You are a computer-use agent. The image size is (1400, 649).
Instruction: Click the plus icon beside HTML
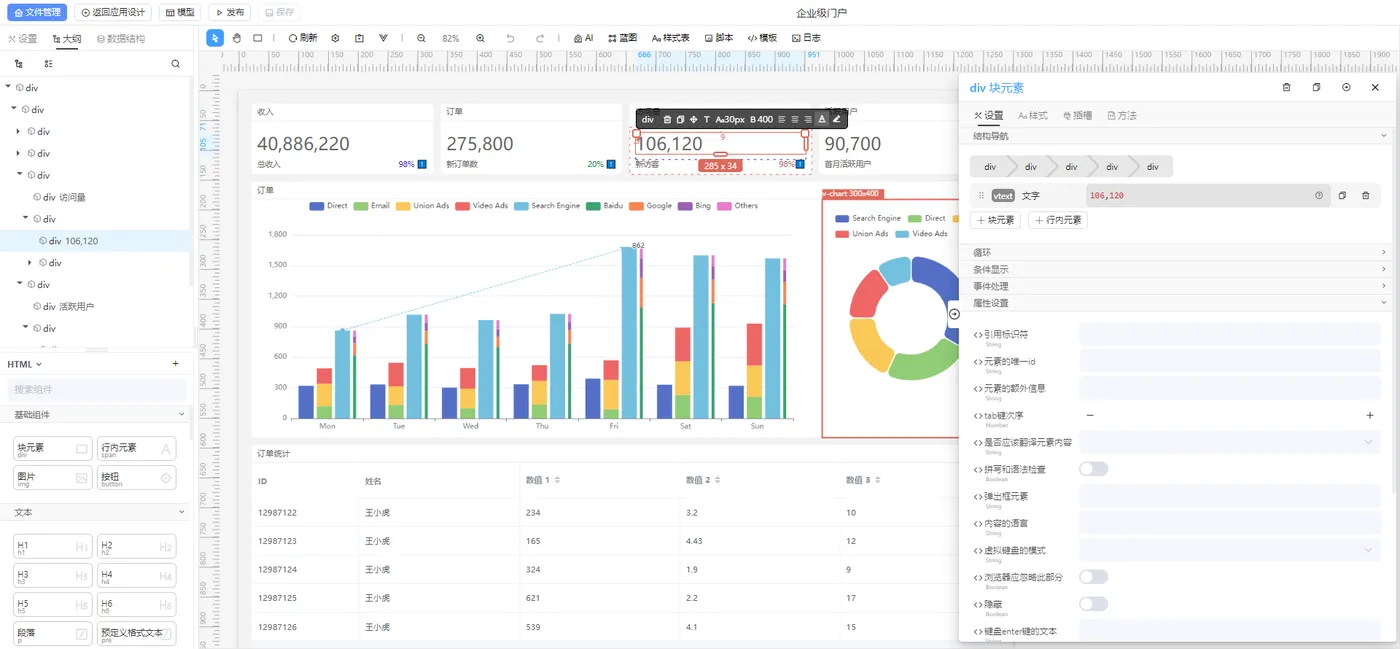(176, 364)
